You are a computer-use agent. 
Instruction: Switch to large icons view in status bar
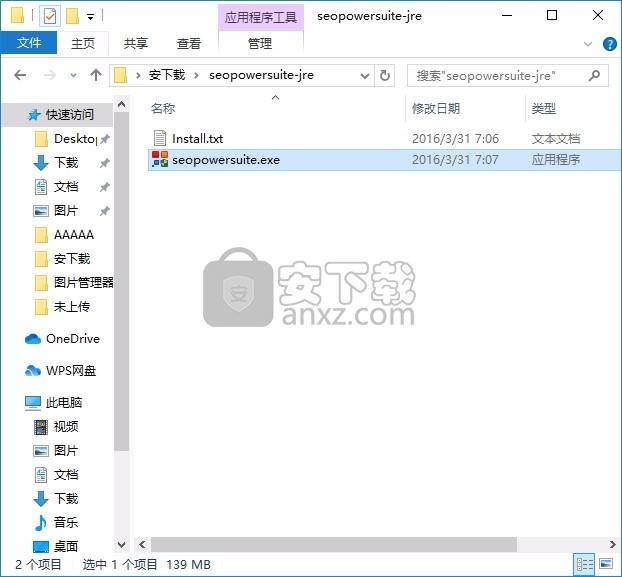tap(606, 564)
